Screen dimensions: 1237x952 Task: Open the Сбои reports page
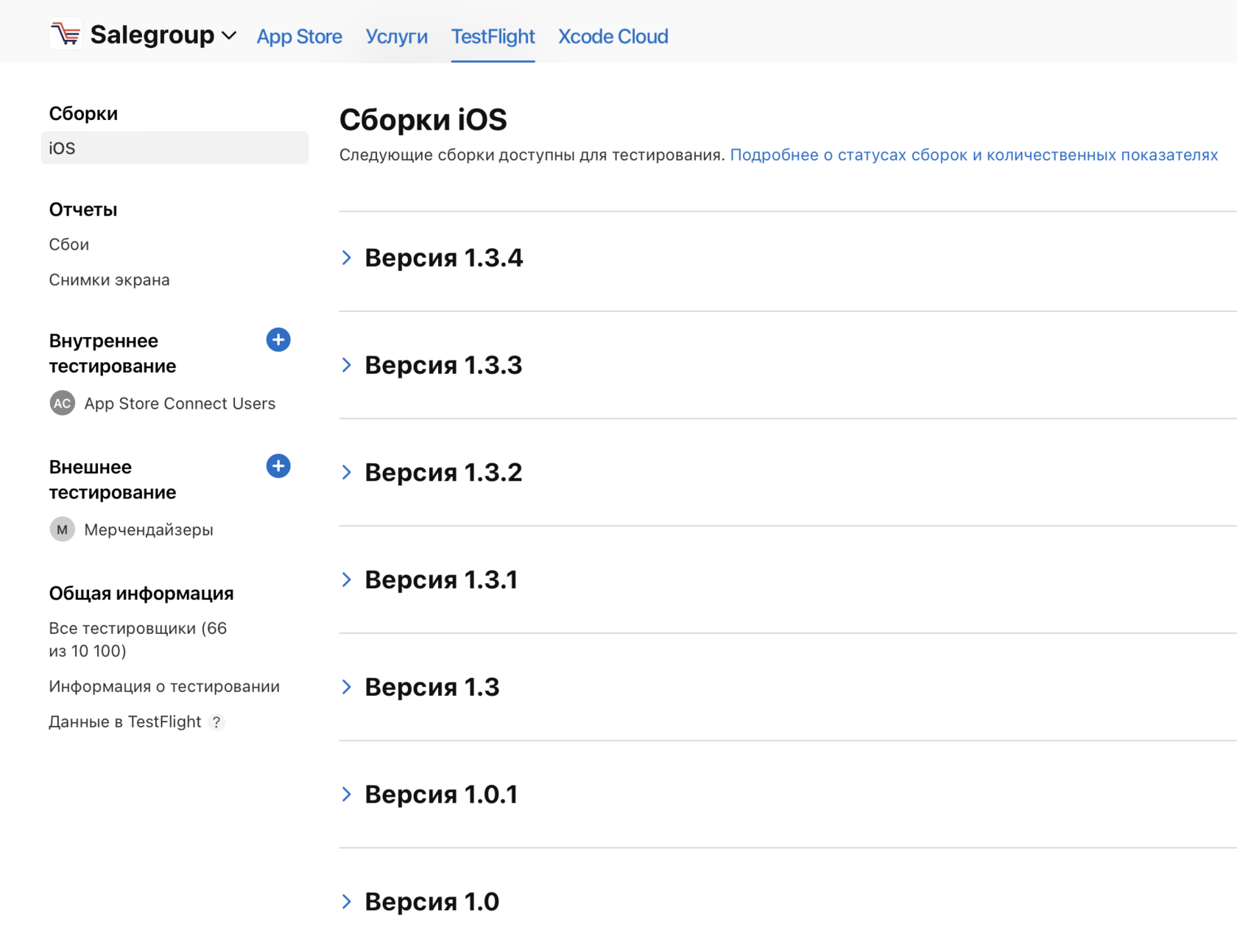[68, 244]
